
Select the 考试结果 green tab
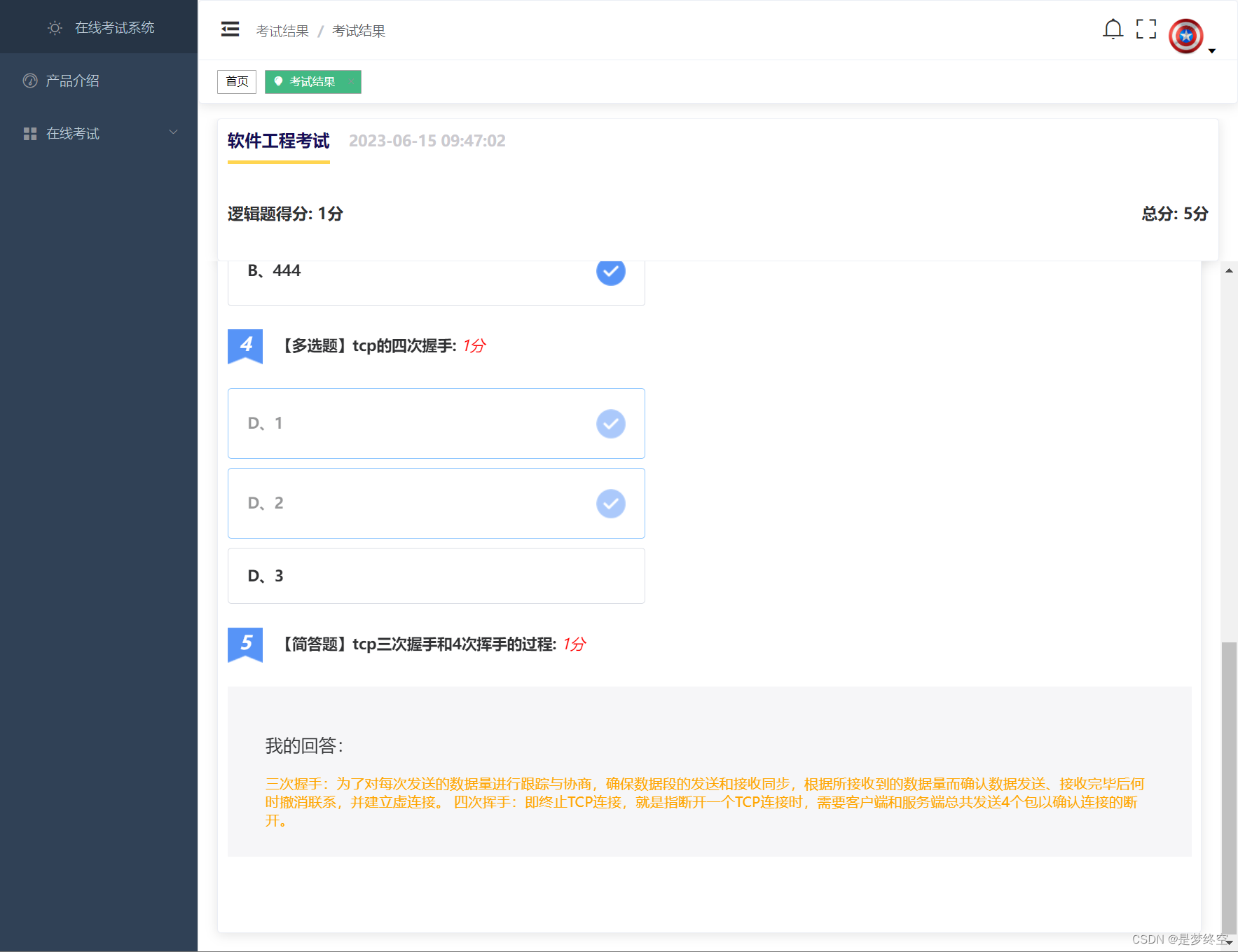[x=312, y=82]
